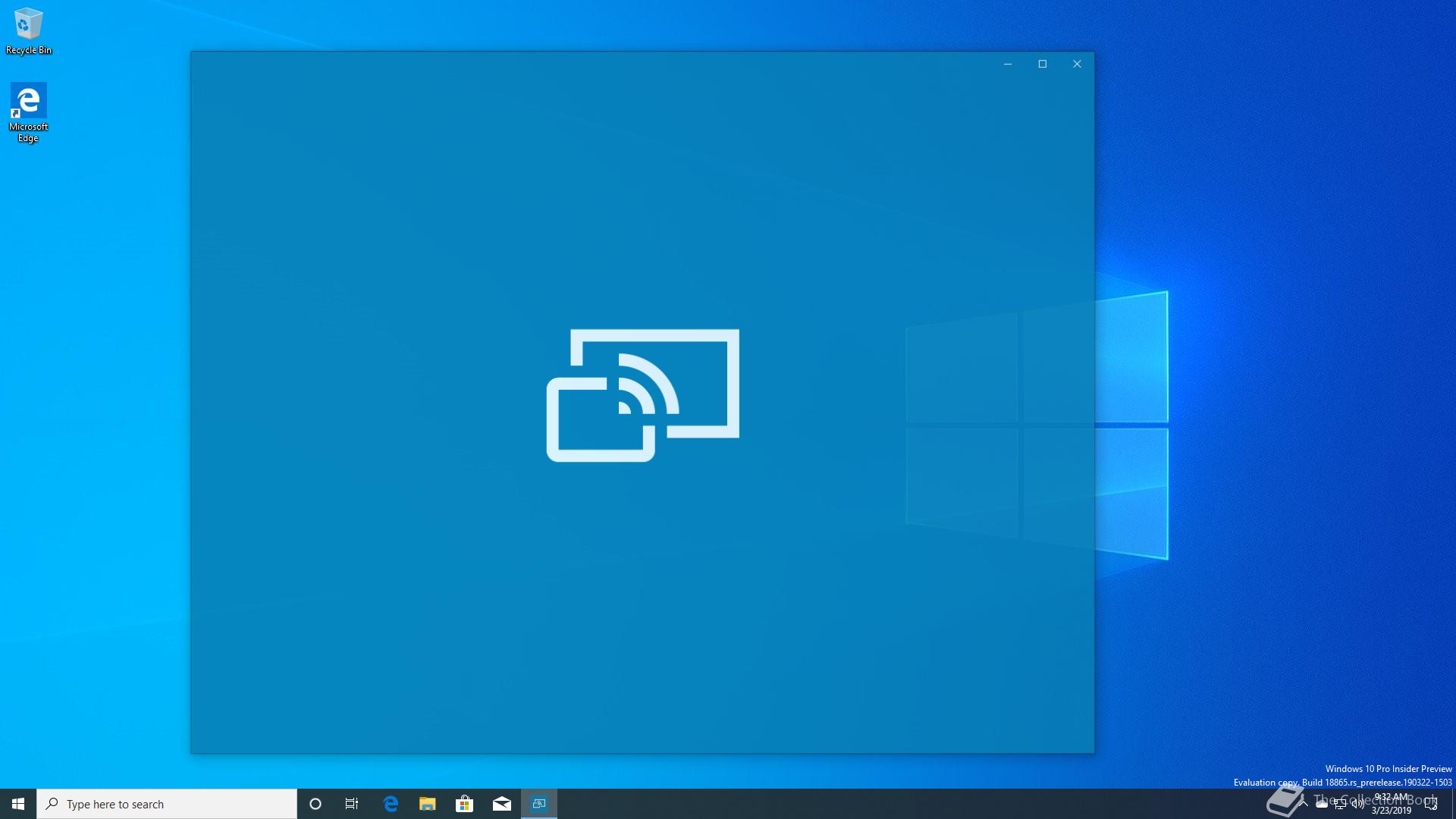
Task: Open the Start menu
Action: coord(18,804)
